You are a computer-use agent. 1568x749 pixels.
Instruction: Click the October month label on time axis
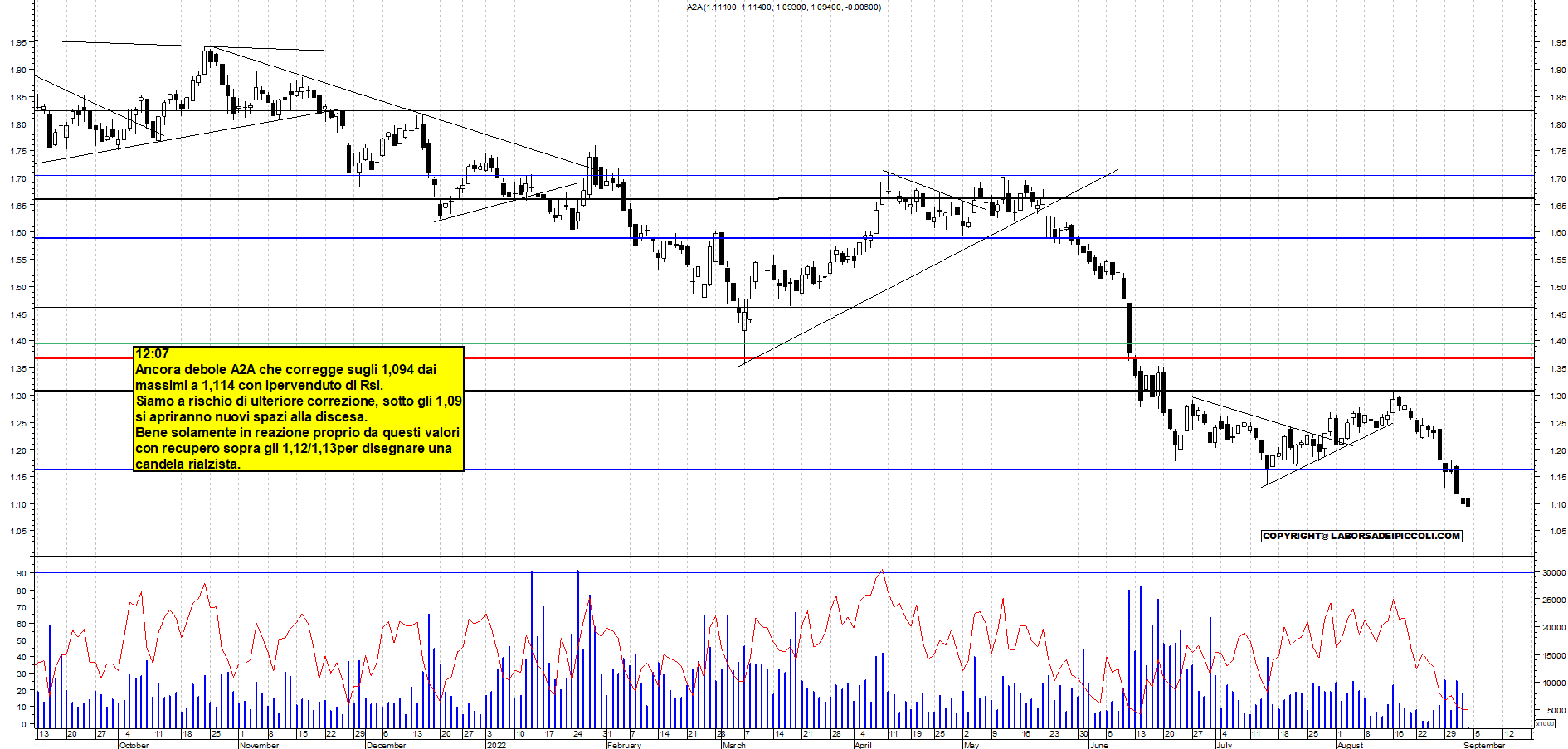(134, 745)
